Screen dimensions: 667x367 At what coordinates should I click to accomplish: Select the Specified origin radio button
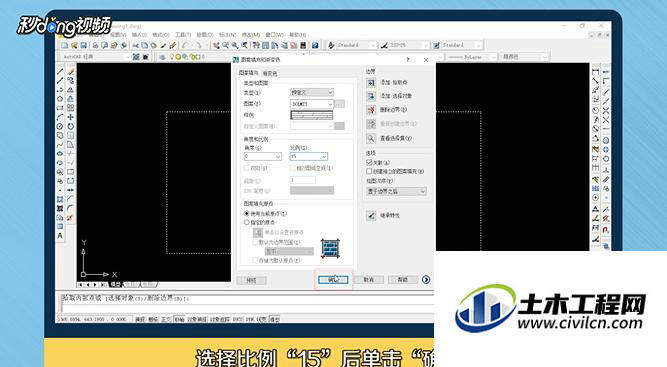tap(246, 222)
